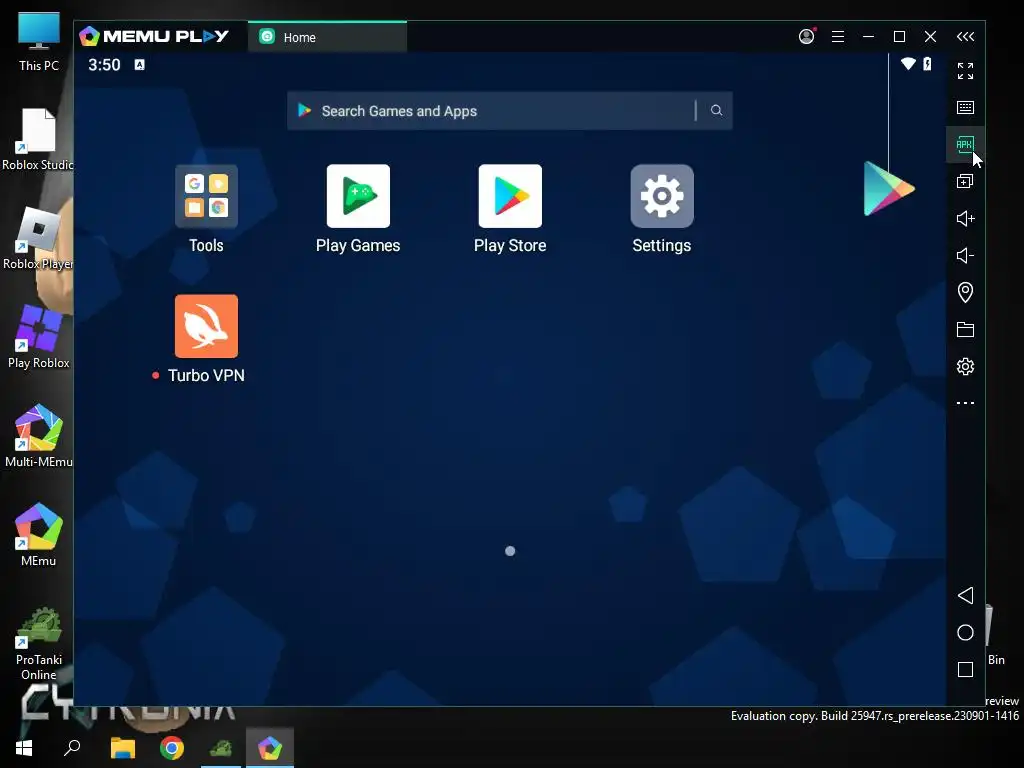This screenshot has height=768, width=1024.
Task: Open the multi-instance window sidebar icon
Action: (965, 182)
